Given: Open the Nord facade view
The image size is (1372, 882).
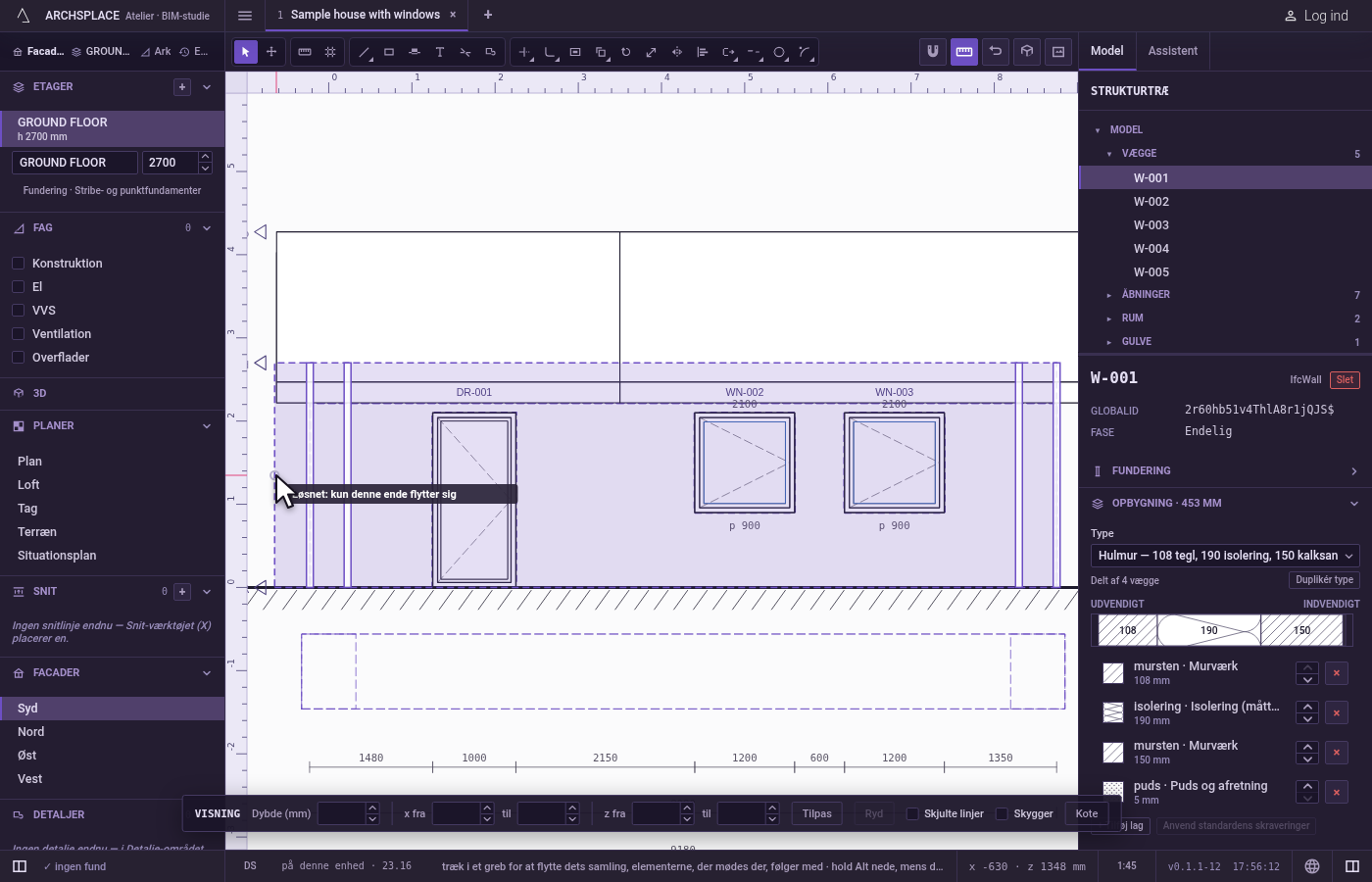Looking at the screenshot, I should (x=113, y=732).
